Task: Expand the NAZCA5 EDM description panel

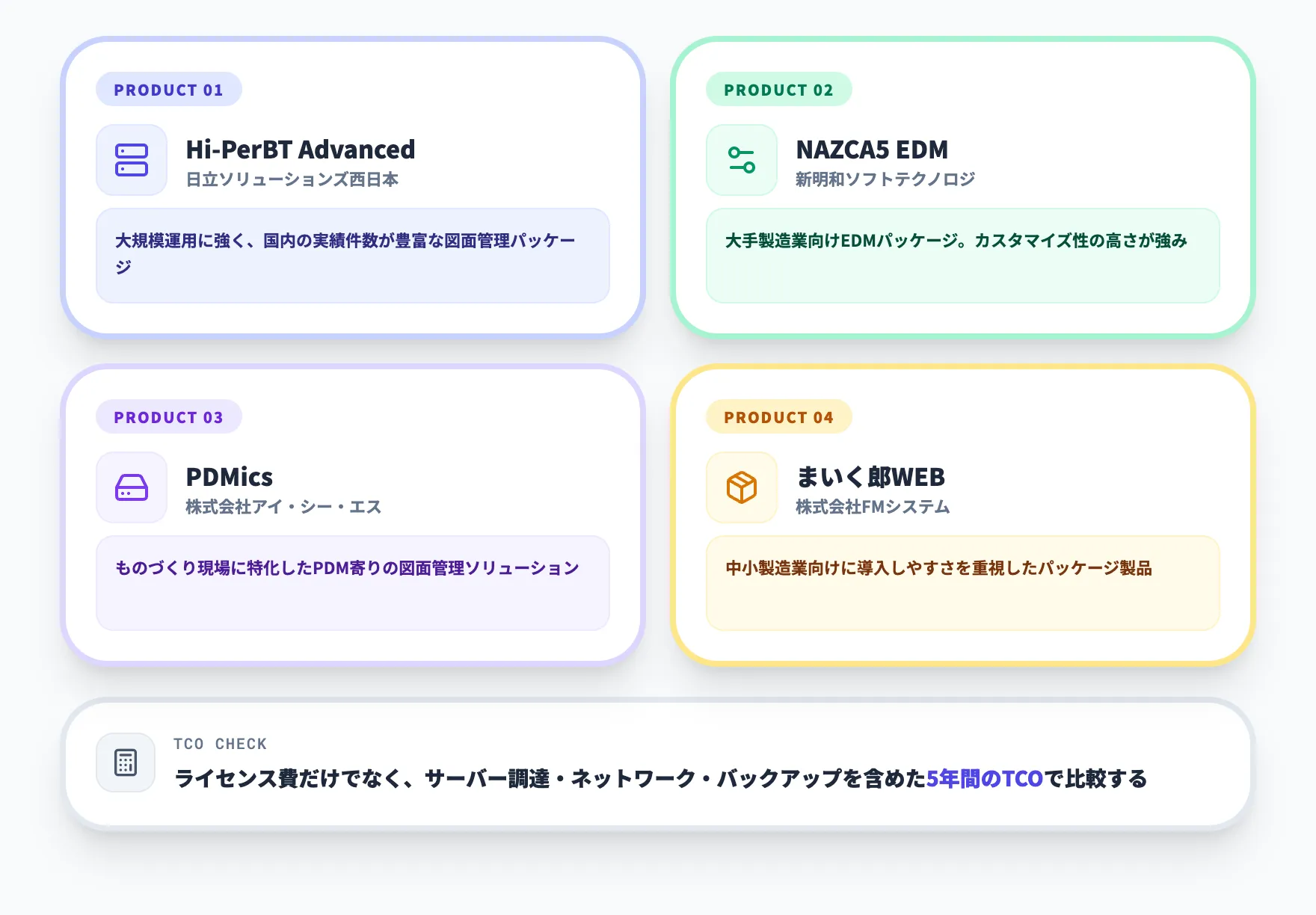Action: 962,256
